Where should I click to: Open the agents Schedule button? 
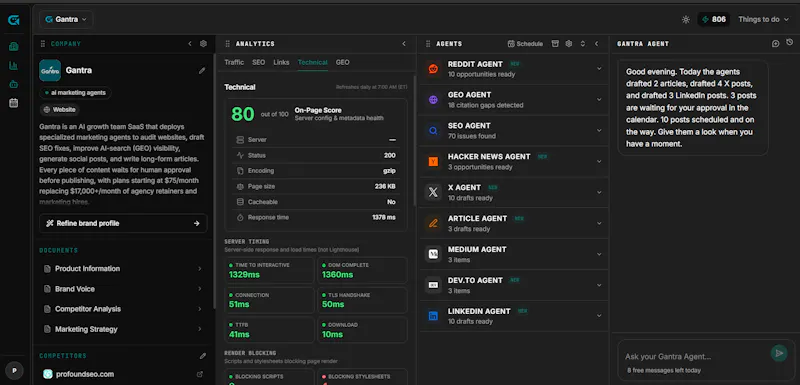[x=525, y=44]
